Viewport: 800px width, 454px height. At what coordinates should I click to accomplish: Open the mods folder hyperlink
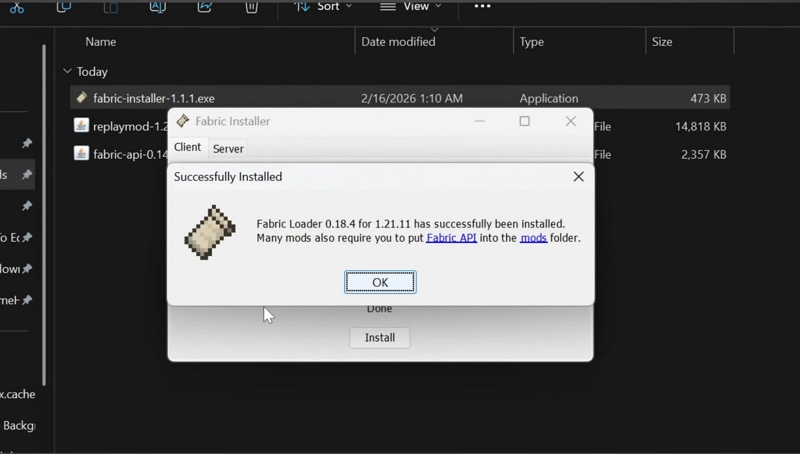(533, 238)
